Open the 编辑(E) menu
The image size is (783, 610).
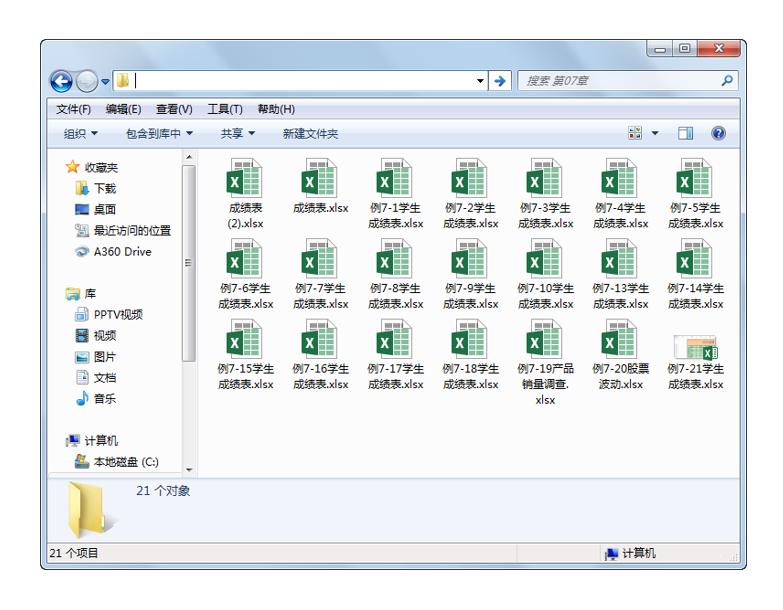[123, 109]
